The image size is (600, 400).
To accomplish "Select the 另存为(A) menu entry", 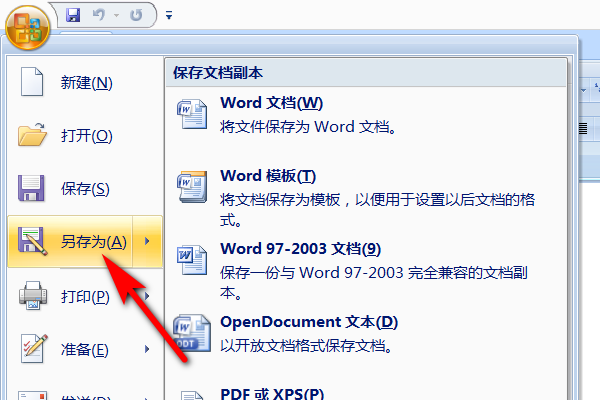I will coord(70,242).
